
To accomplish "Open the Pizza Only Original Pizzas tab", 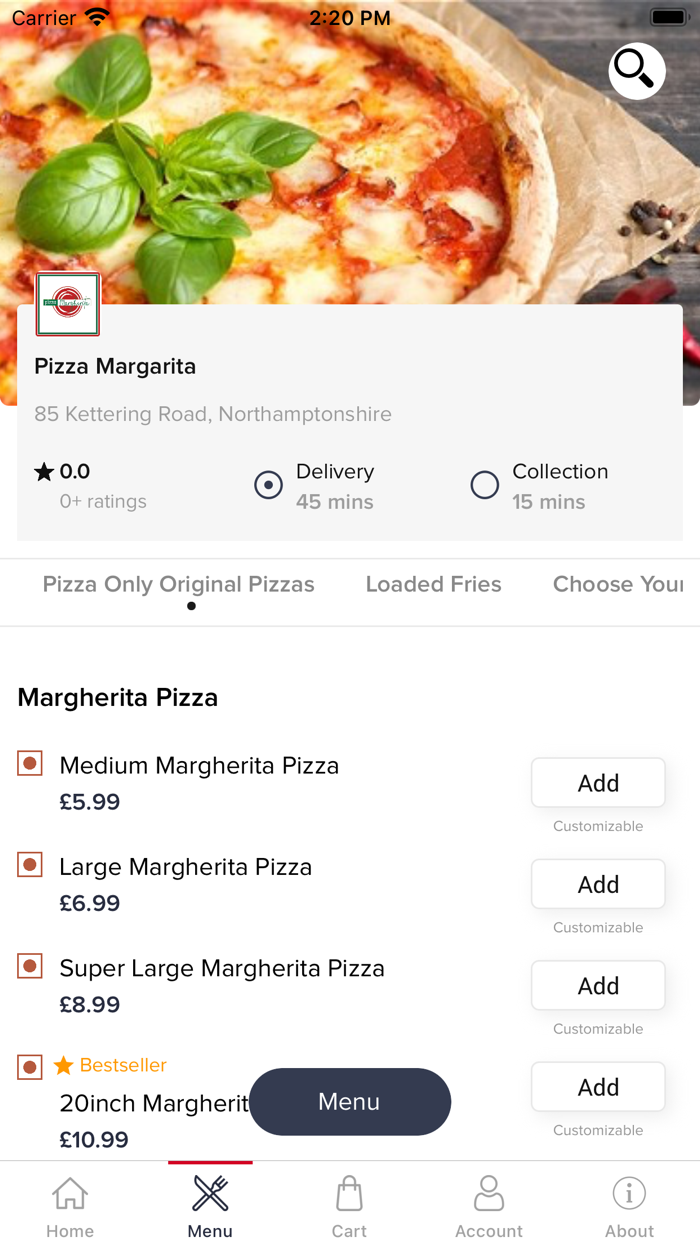I will click(x=178, y=584).
